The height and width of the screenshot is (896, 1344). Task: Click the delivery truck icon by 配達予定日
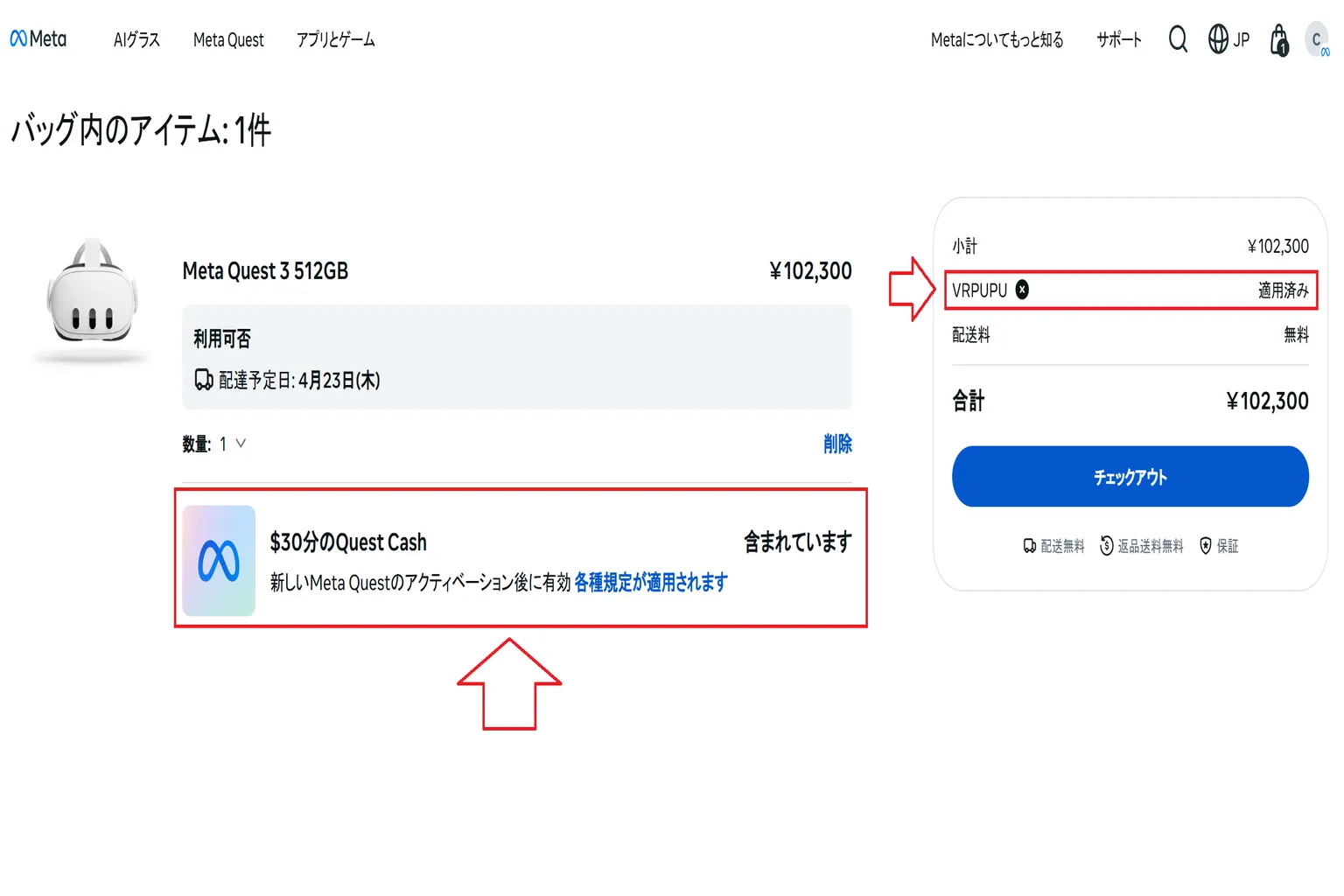click(x=204, y=380)
